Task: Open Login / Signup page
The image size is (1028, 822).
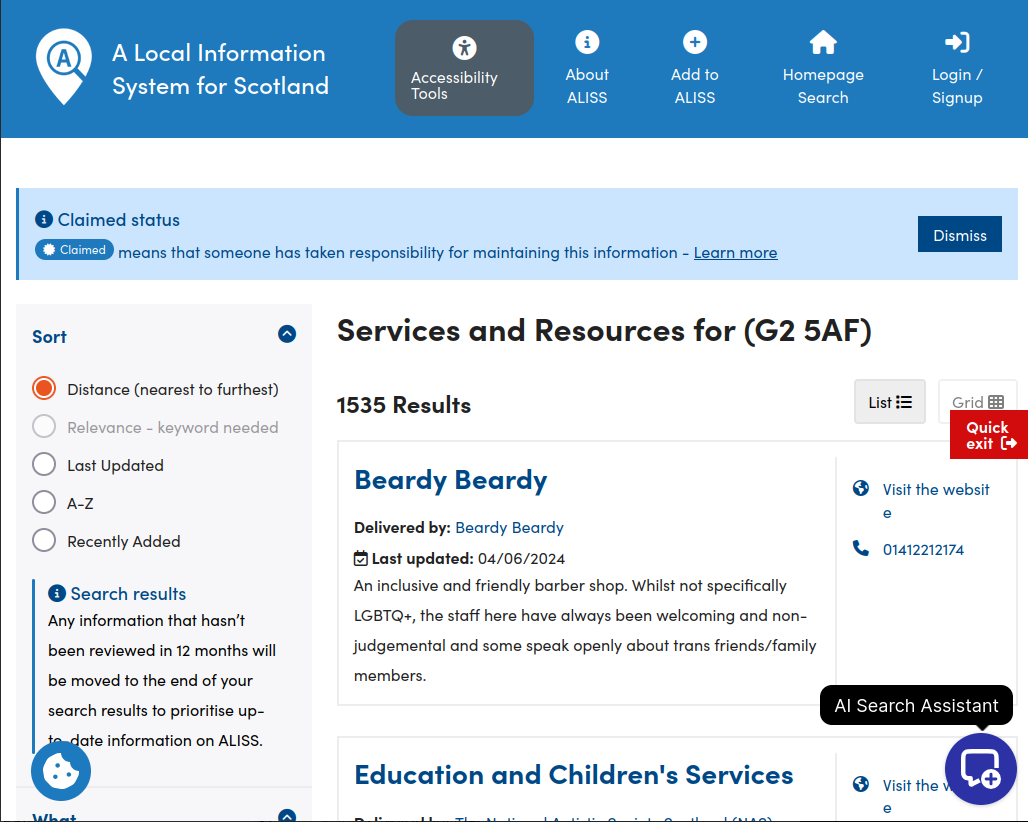Action: pos(957,68)
